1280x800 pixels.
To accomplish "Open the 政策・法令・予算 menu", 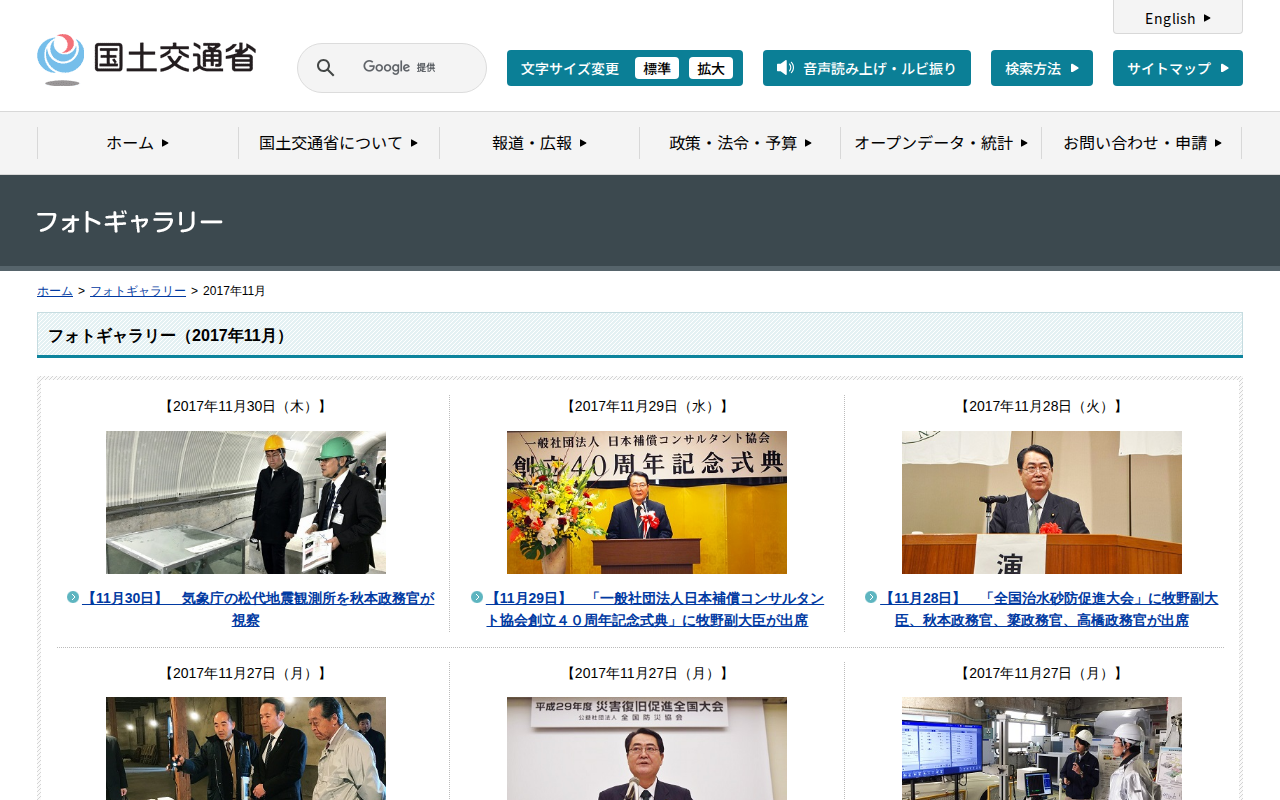I will [x=740, y=143].
